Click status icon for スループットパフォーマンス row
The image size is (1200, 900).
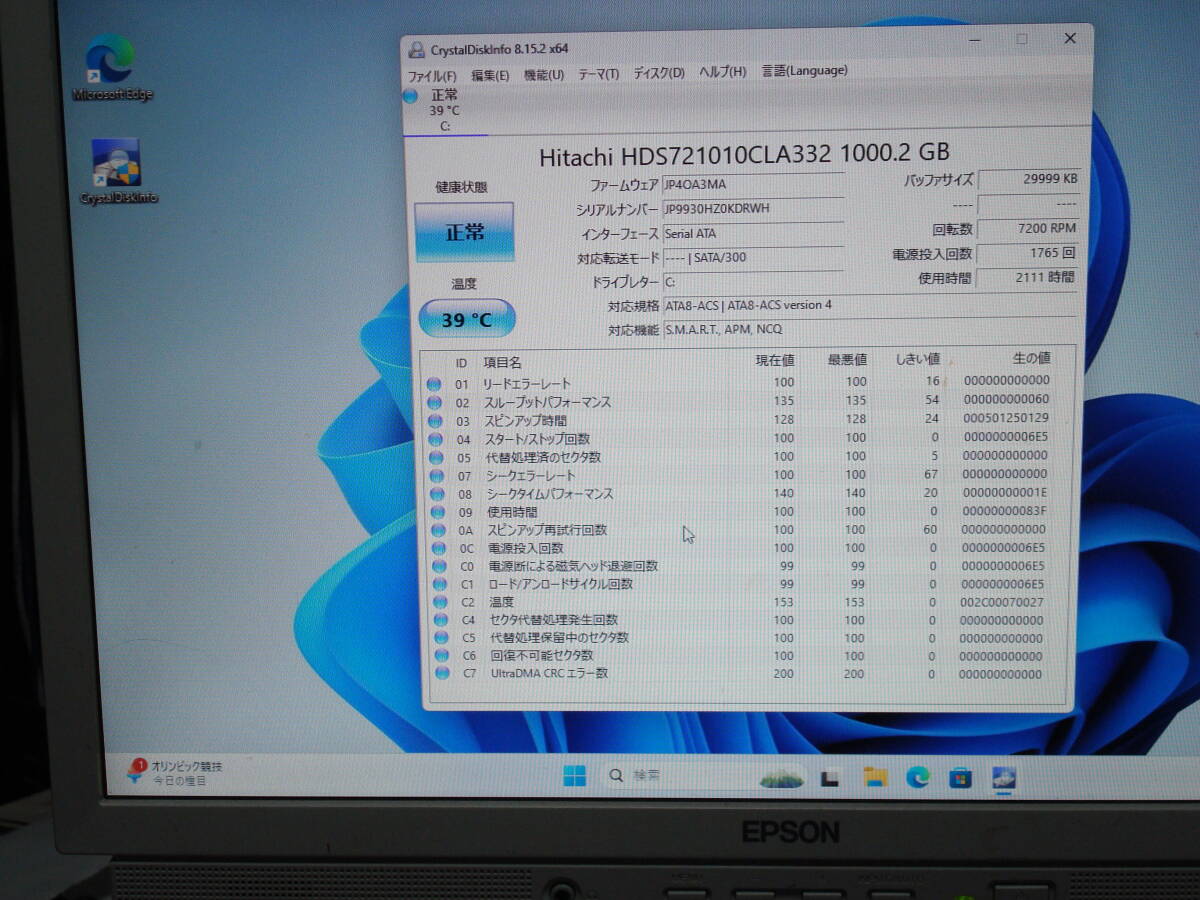pyautogui.click(x=434, y=402)
